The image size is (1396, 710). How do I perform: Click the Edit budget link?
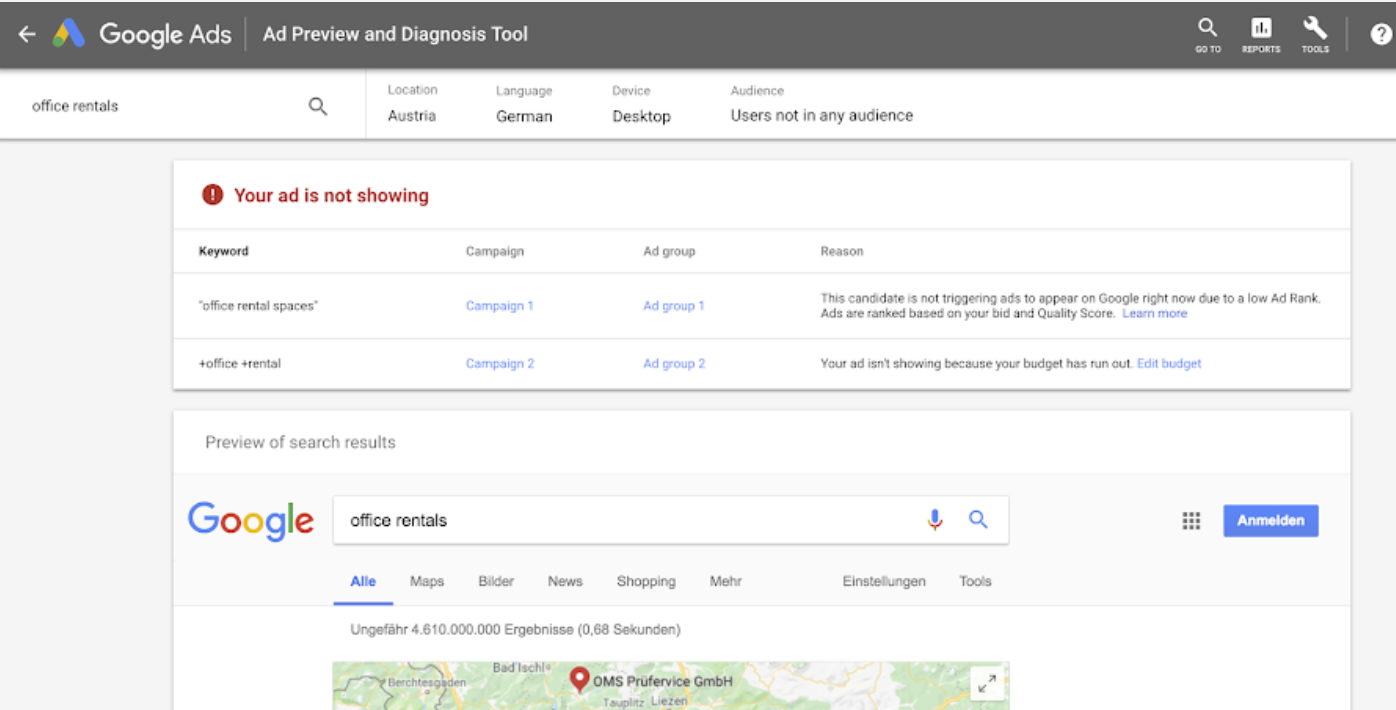1169,364
